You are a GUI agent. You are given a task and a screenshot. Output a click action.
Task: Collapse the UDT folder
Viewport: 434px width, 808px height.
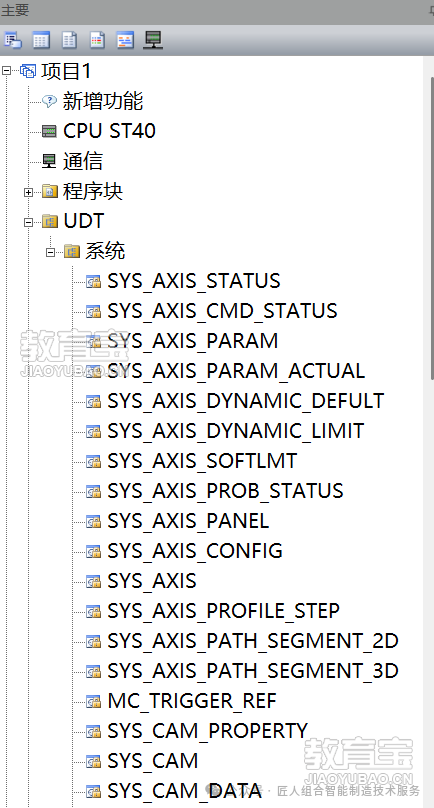pos(28,222)
